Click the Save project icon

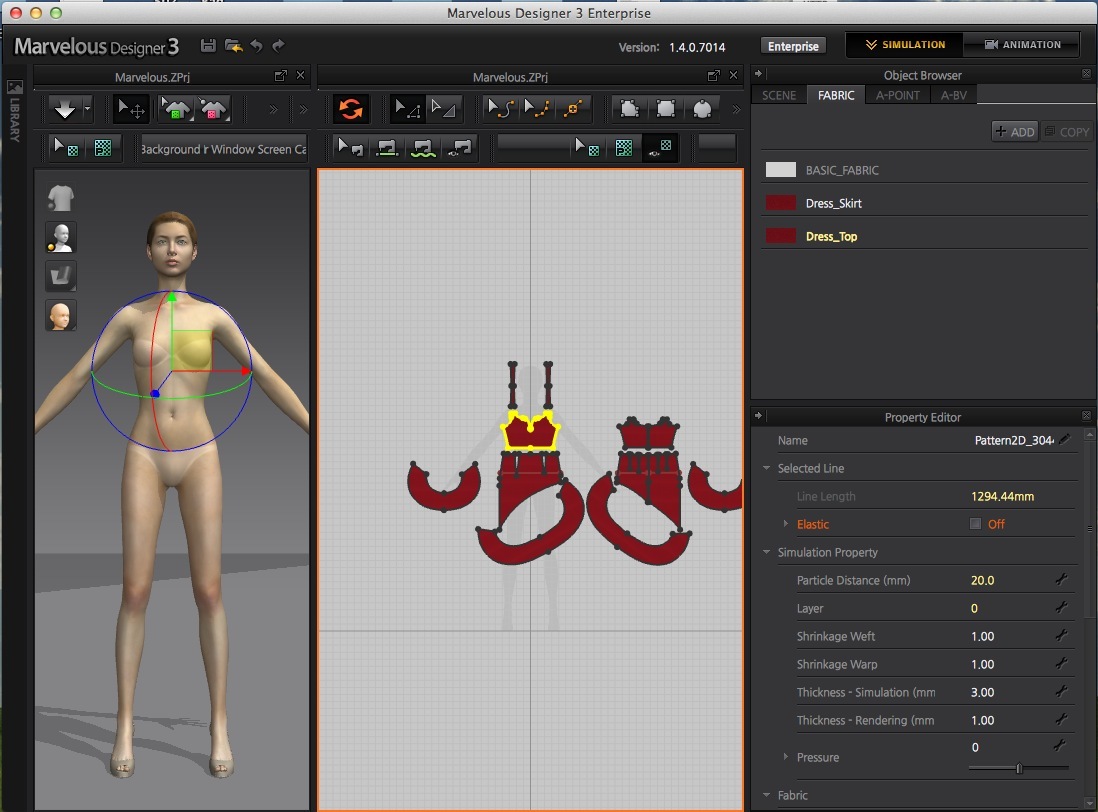(208, 45)
